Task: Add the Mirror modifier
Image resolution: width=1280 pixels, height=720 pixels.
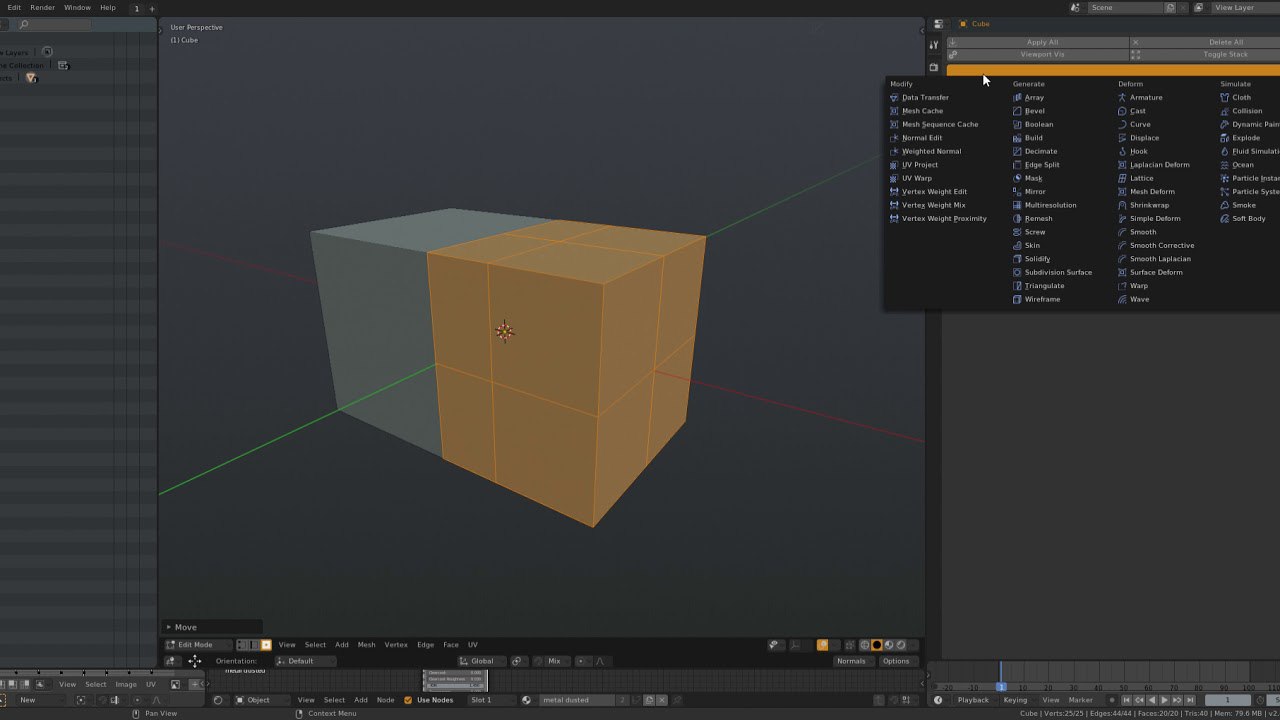Action: (1035, 192)
